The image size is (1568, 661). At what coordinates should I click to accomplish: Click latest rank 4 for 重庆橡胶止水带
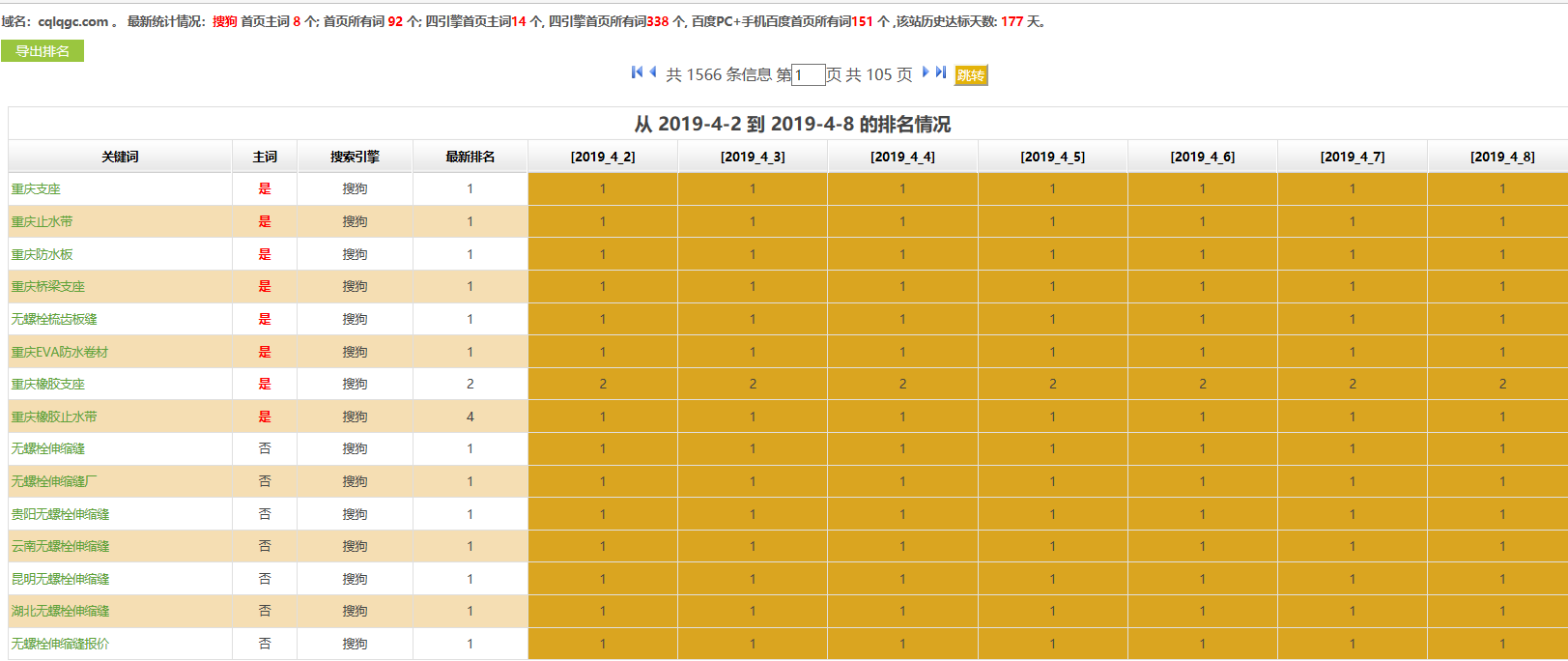coord(470,417)
